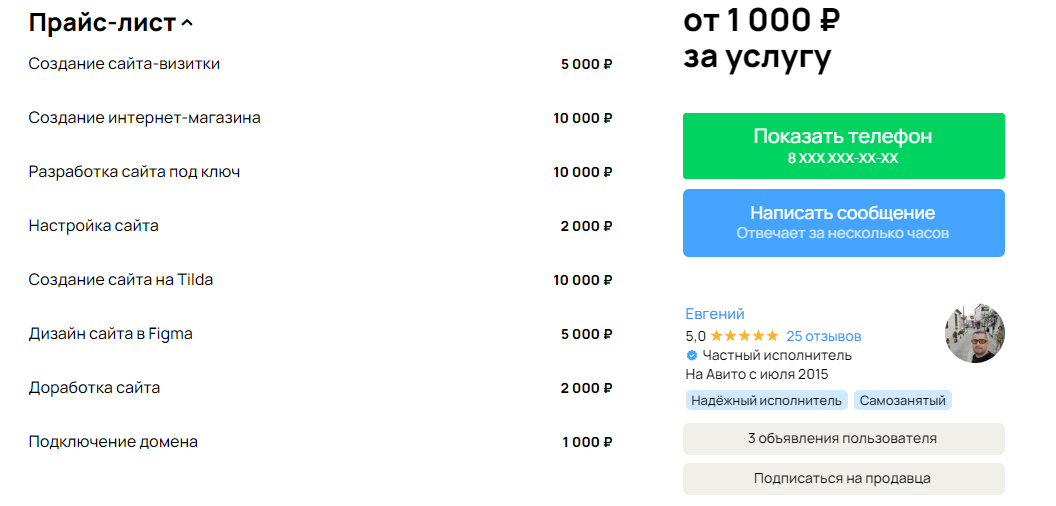
Task: Open 3 объявления пользователя
Action: (843, 439)
